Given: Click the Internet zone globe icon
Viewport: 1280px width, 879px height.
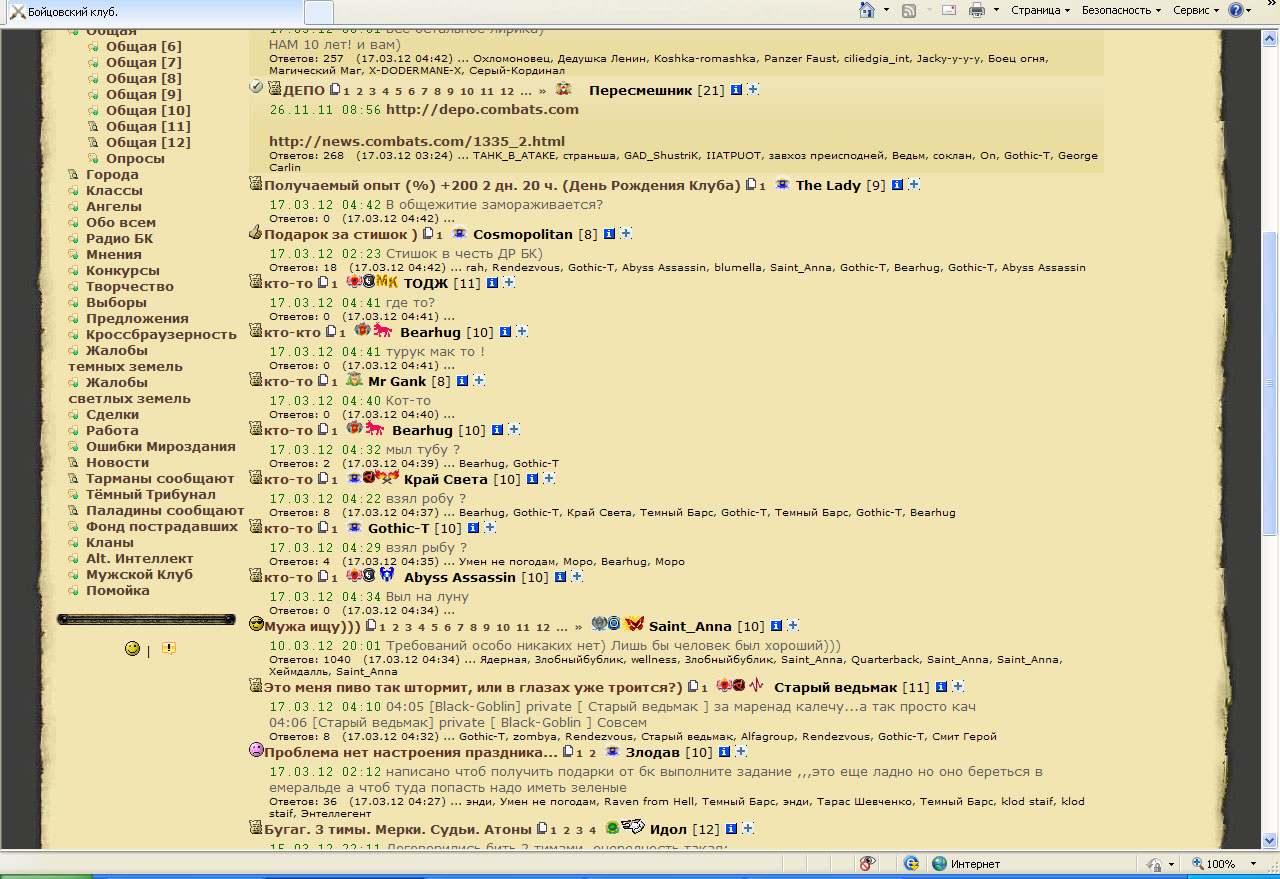Looking at the screenshot, I should (939, 864).
